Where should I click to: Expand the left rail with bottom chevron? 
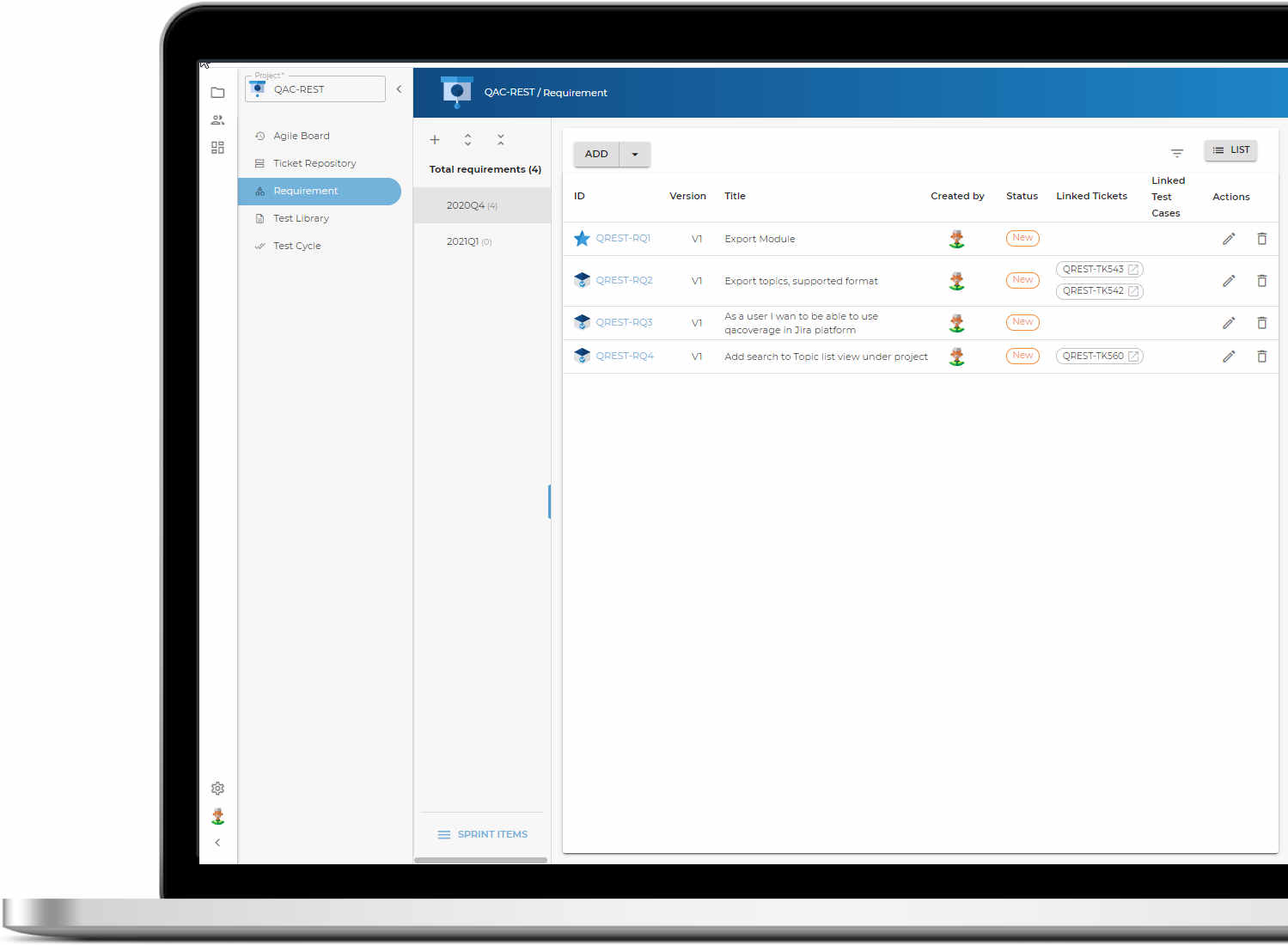coord(217,843)
